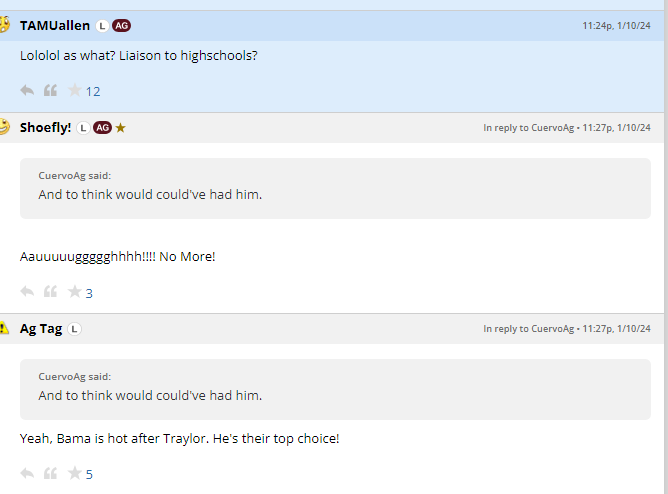Image resolution: width=668 pixels, height=494 pixels.
Task: Star Ag Tag's post
Action: (x=74, y=473)
